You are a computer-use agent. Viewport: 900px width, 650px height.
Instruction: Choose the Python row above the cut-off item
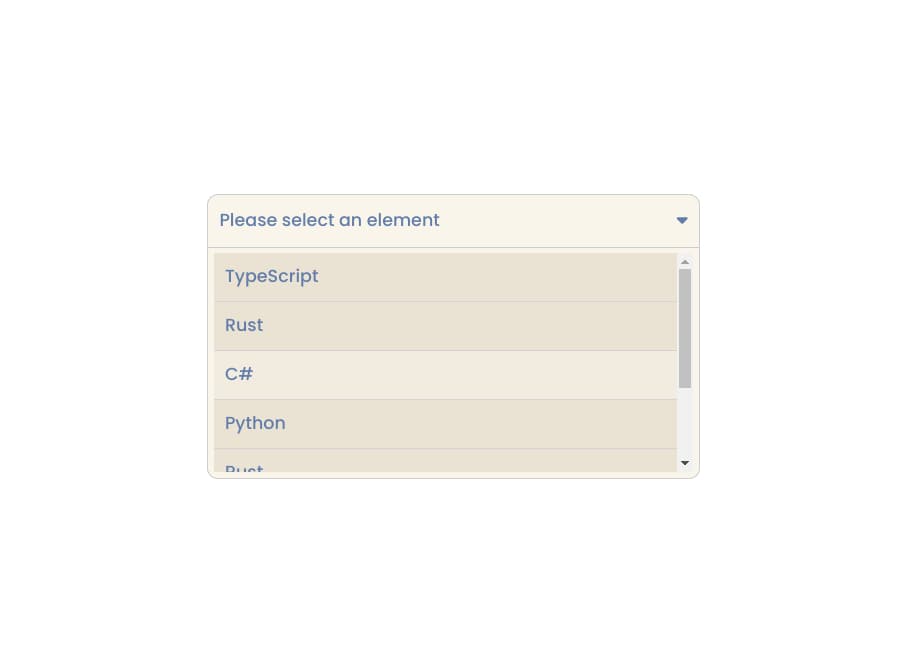[445, 424]
